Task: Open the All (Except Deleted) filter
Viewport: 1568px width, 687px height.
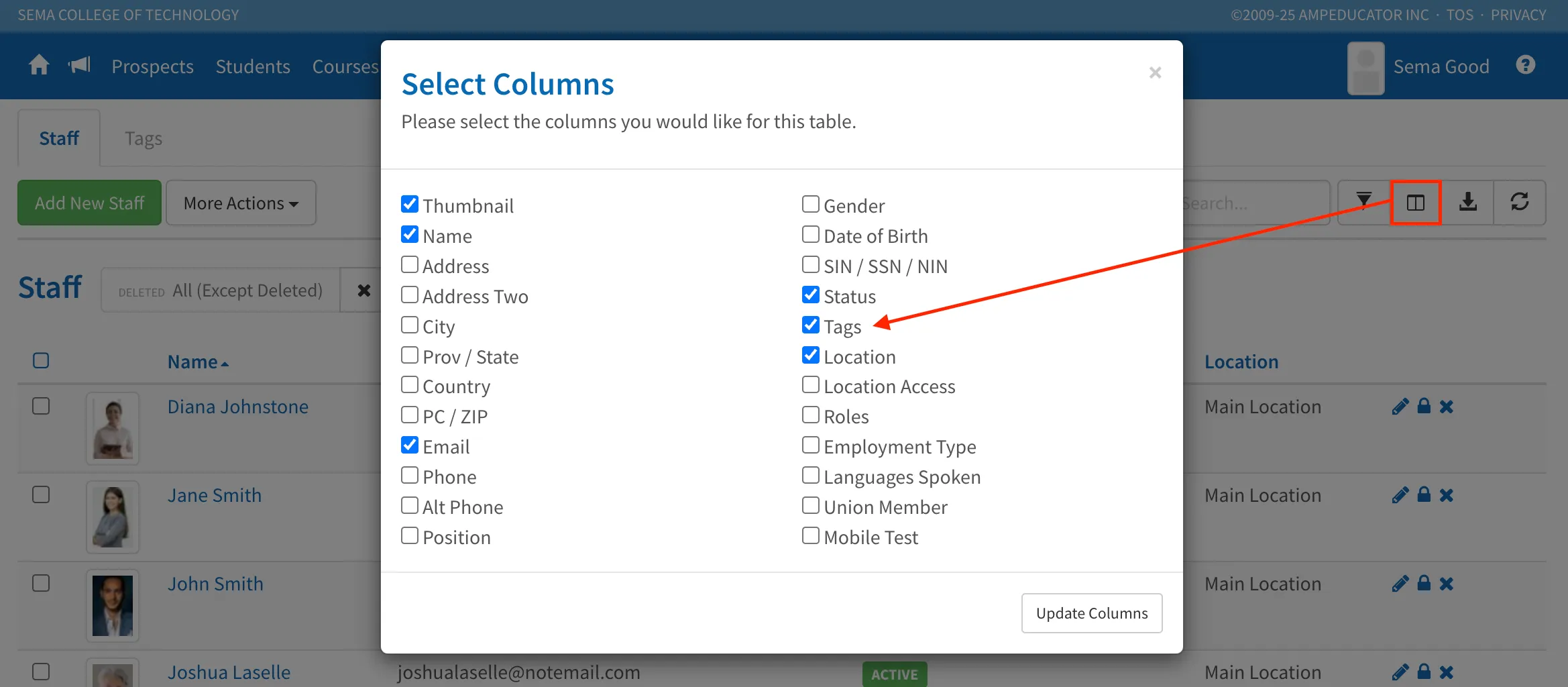Action: (x=221, y=290)
